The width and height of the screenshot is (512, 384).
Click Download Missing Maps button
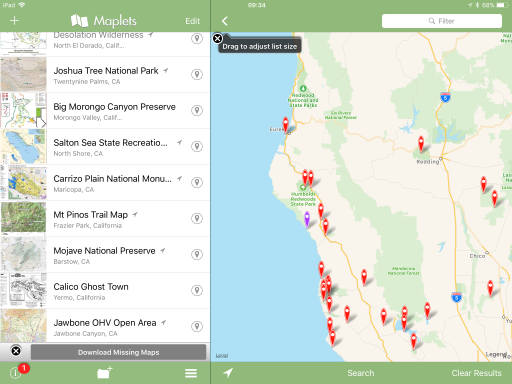click(x=118, y=352)
